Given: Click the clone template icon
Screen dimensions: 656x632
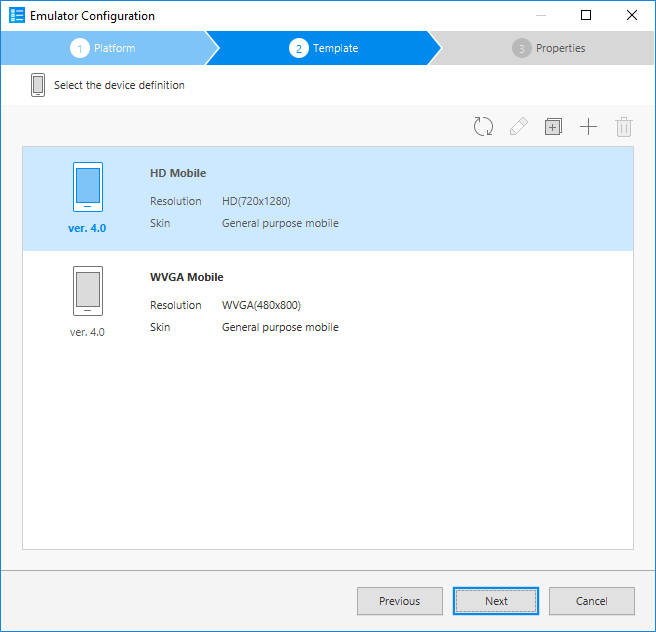Looking at the screenshot, I should point(553,127).
